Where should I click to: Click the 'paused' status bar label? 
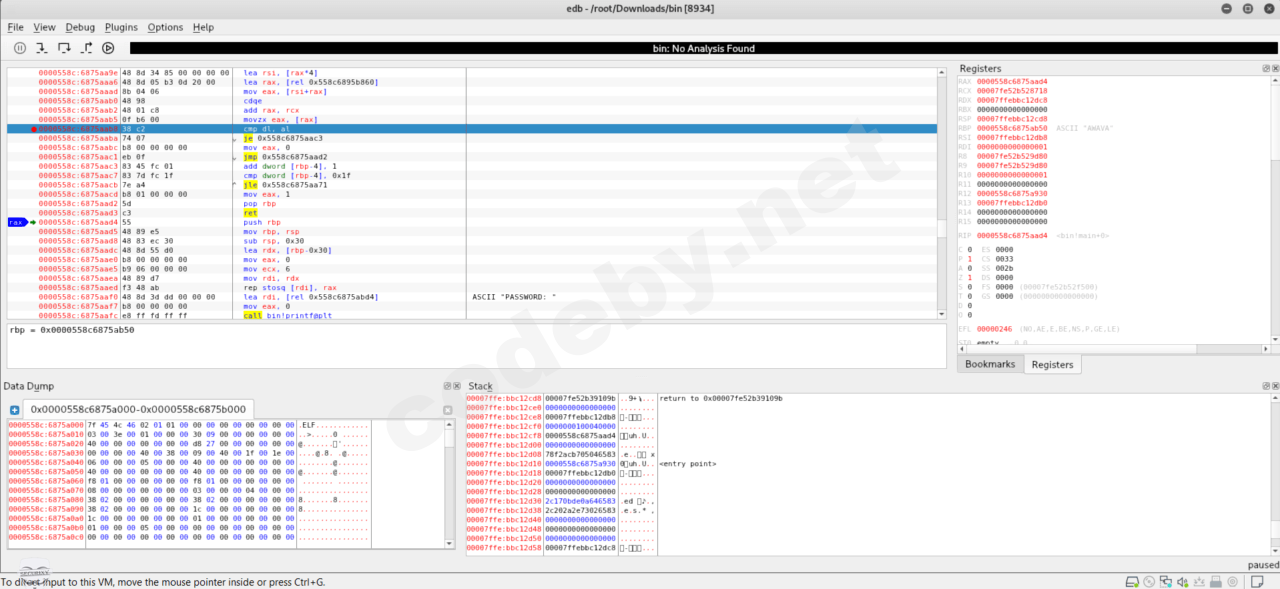1263,565
